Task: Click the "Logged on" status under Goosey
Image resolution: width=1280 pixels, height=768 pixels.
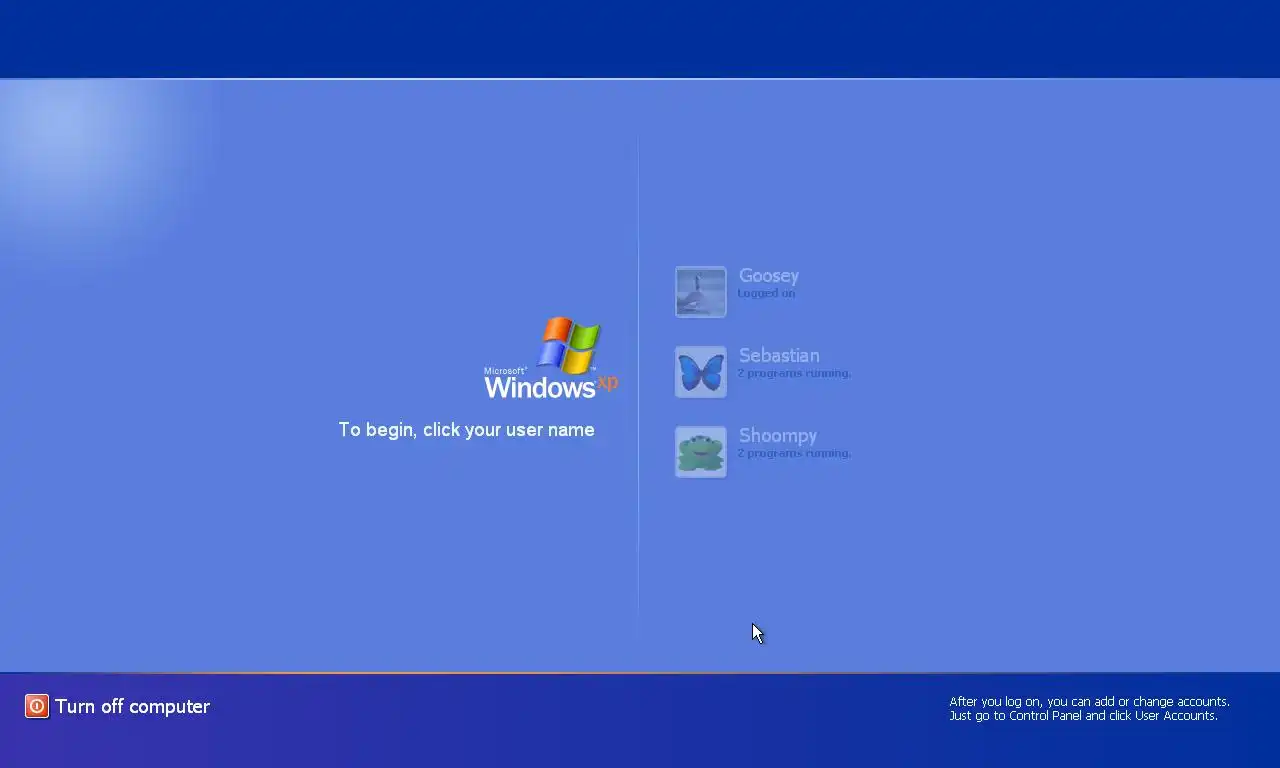Action: coord(766,293)
